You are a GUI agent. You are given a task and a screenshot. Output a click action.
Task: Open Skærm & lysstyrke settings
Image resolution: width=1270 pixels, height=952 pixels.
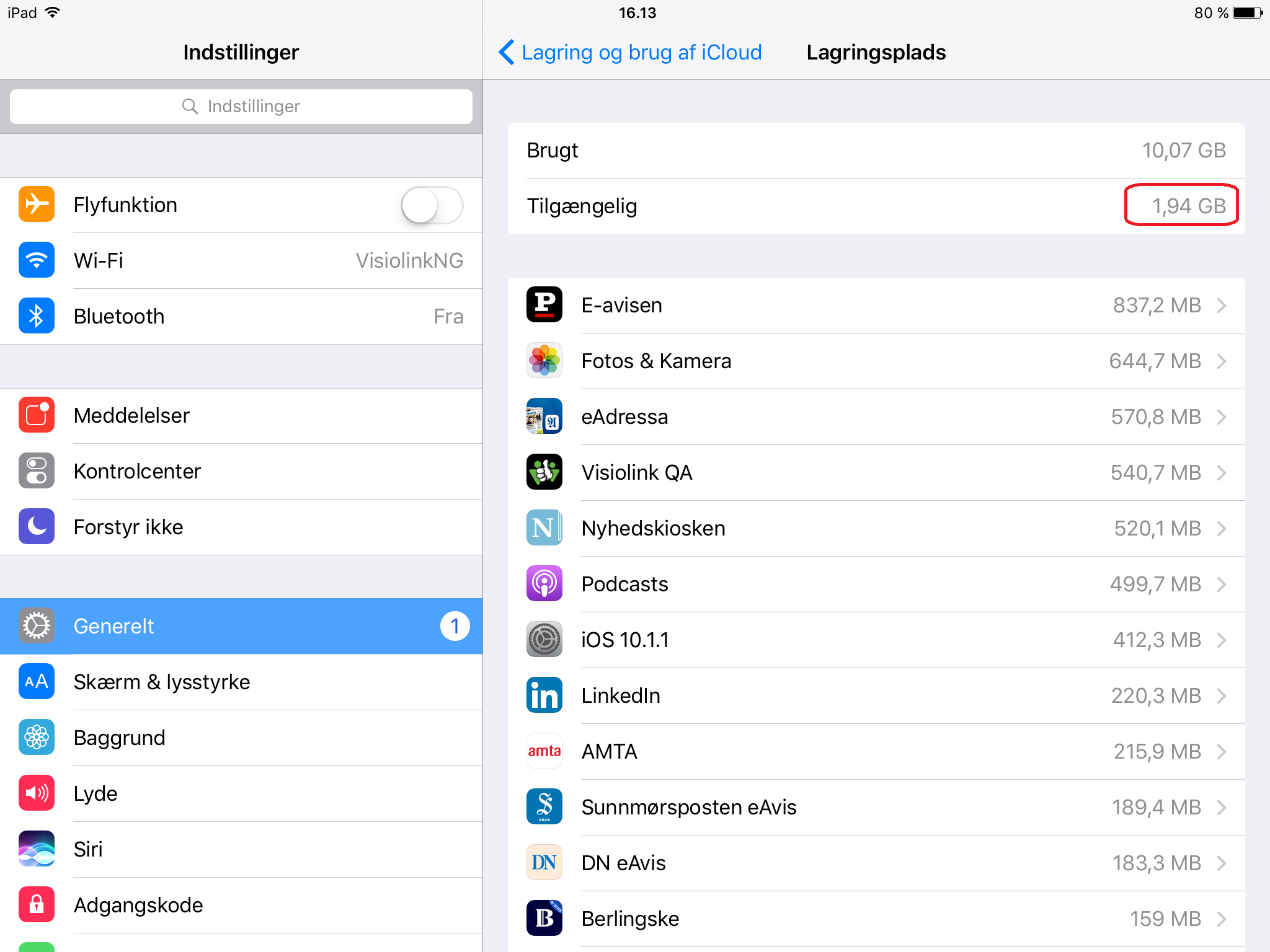coord(241,682)
